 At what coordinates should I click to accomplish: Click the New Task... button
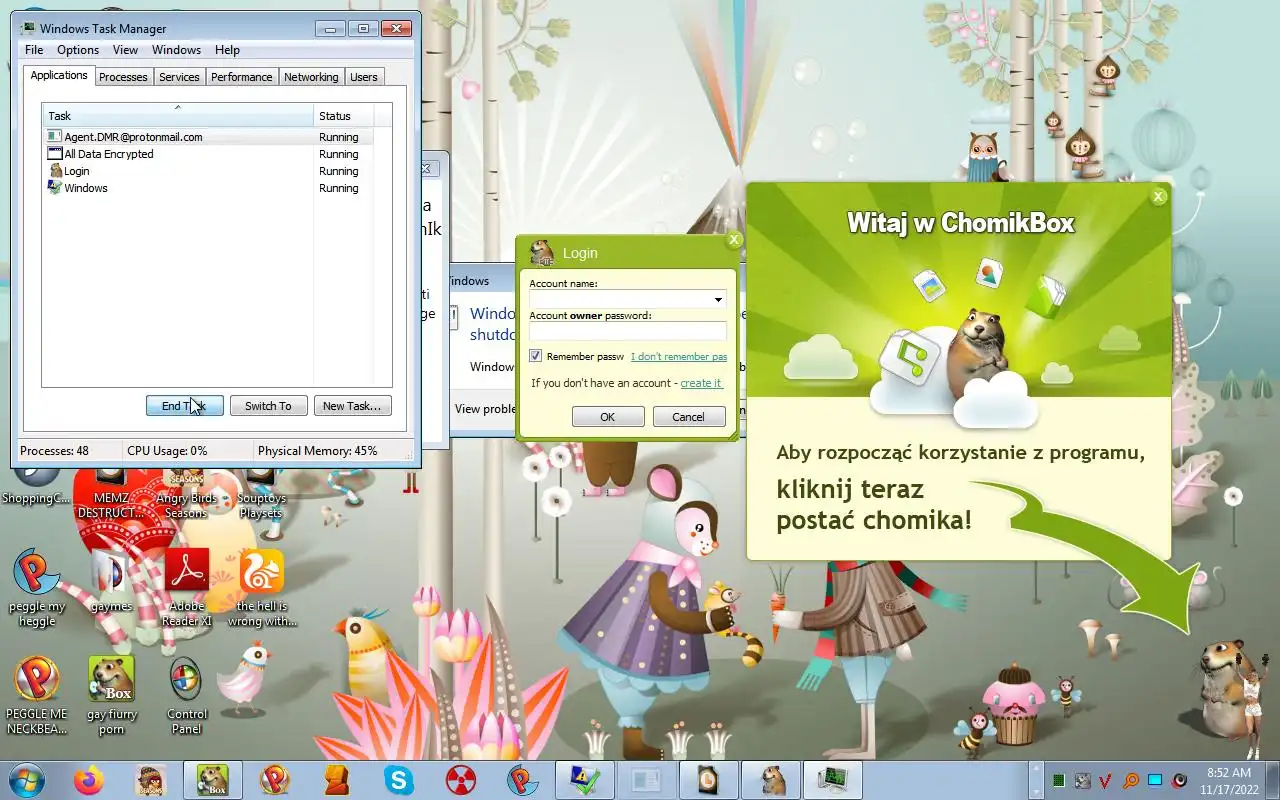coord(352,406)
